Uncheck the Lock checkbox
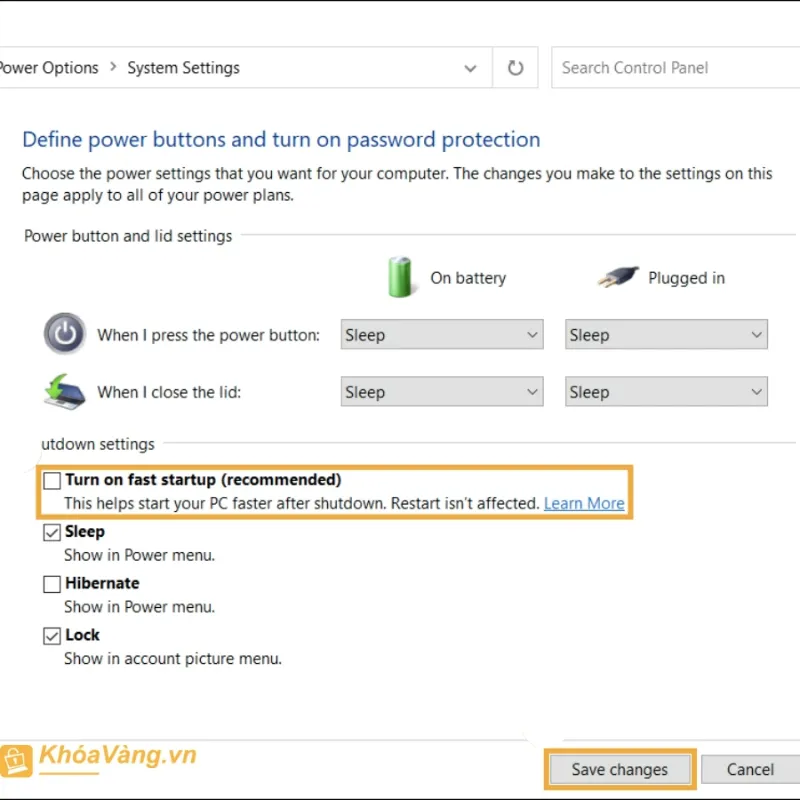This screenshot has height=800, width=800. pyautogui.click(x=52, y=636)
